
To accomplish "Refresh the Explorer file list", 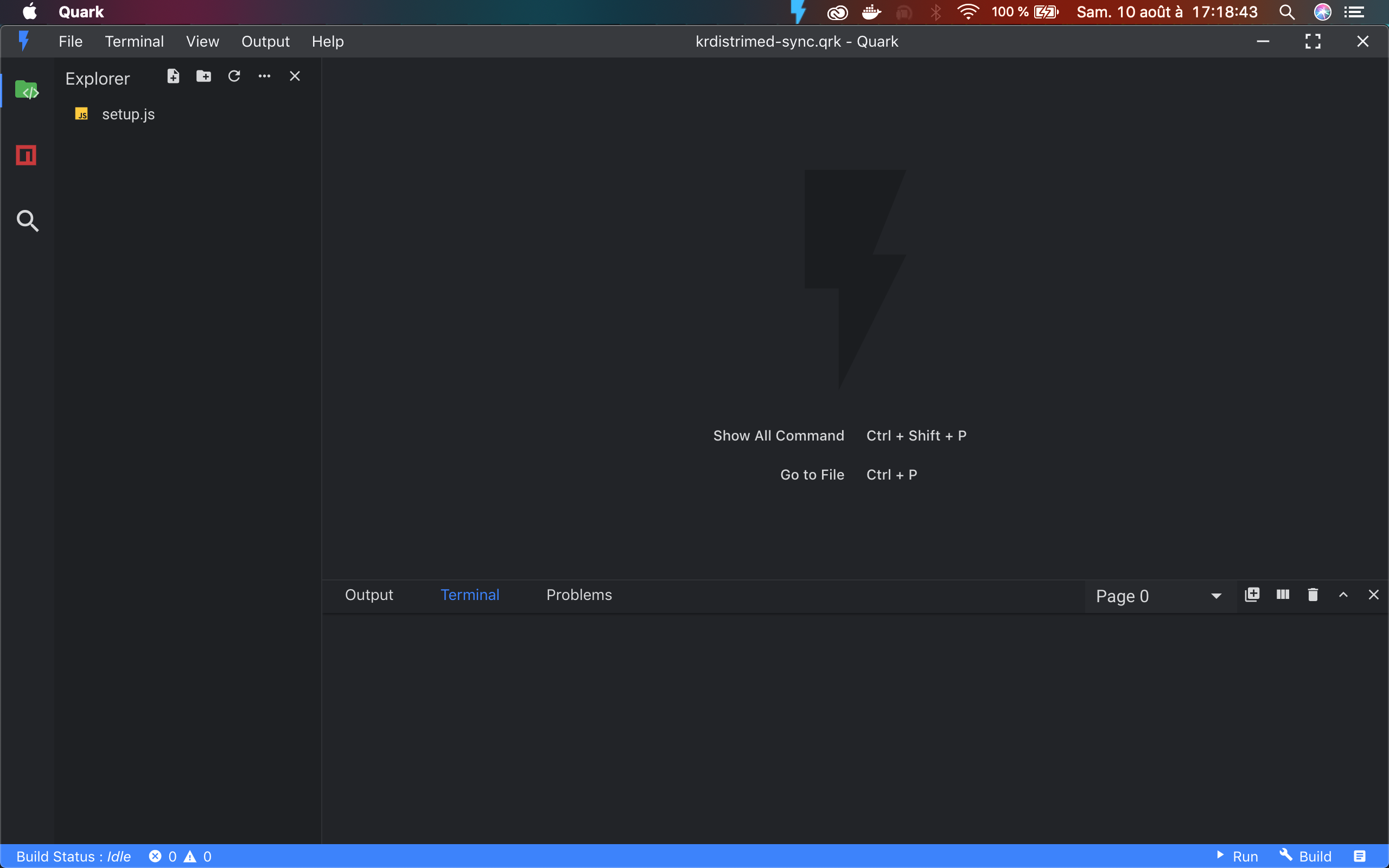I will 234,76.
